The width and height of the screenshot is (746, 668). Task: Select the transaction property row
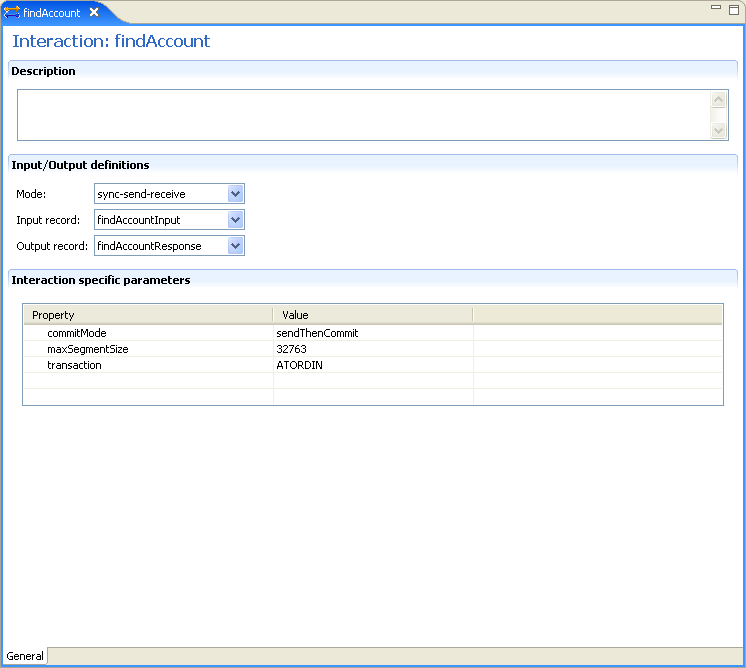[x=373, y=365]
